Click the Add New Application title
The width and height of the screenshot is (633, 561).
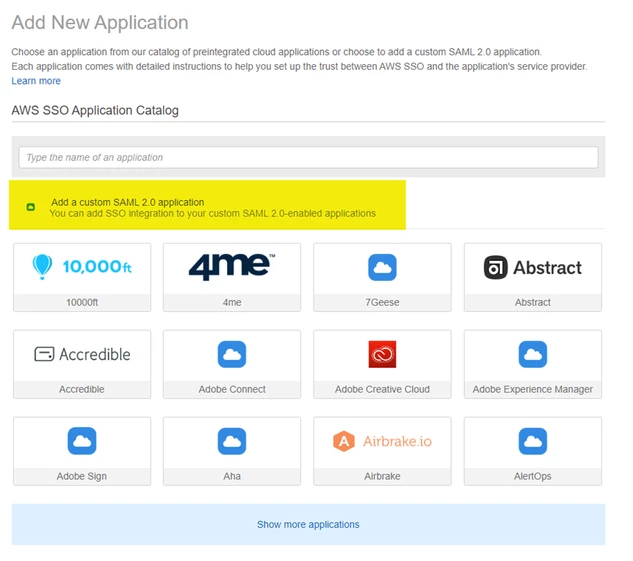[x=100, y=22]
